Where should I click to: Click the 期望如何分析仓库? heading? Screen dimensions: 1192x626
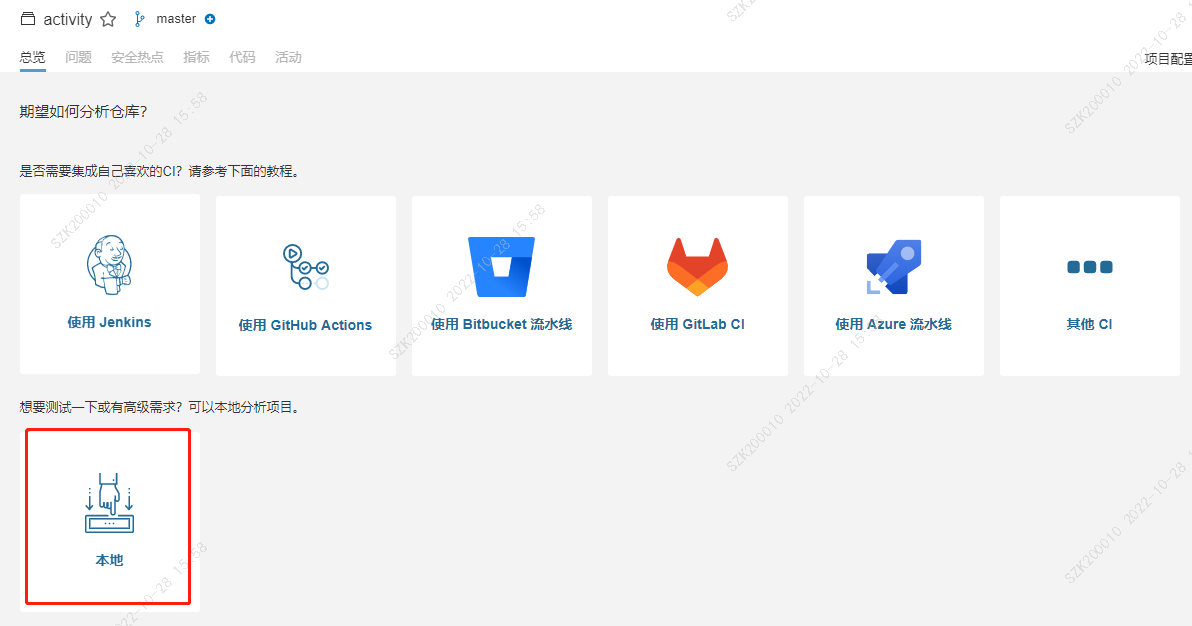[x=84, y=112]
